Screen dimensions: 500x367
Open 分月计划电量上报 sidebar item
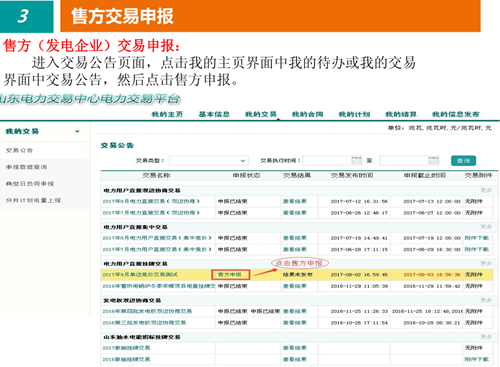[33, 200]
